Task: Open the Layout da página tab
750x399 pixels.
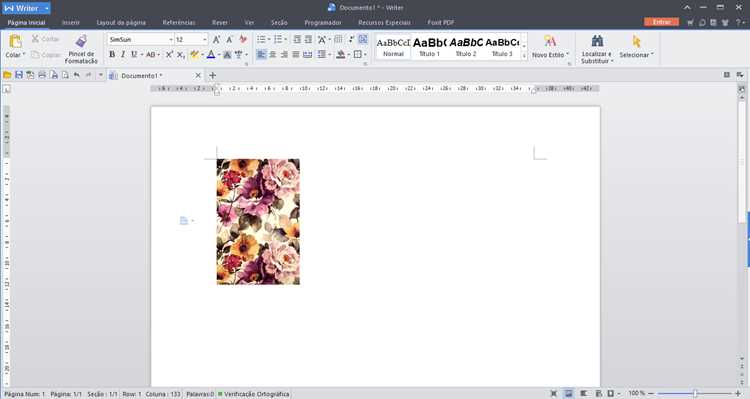Action: tap(121, 22)
